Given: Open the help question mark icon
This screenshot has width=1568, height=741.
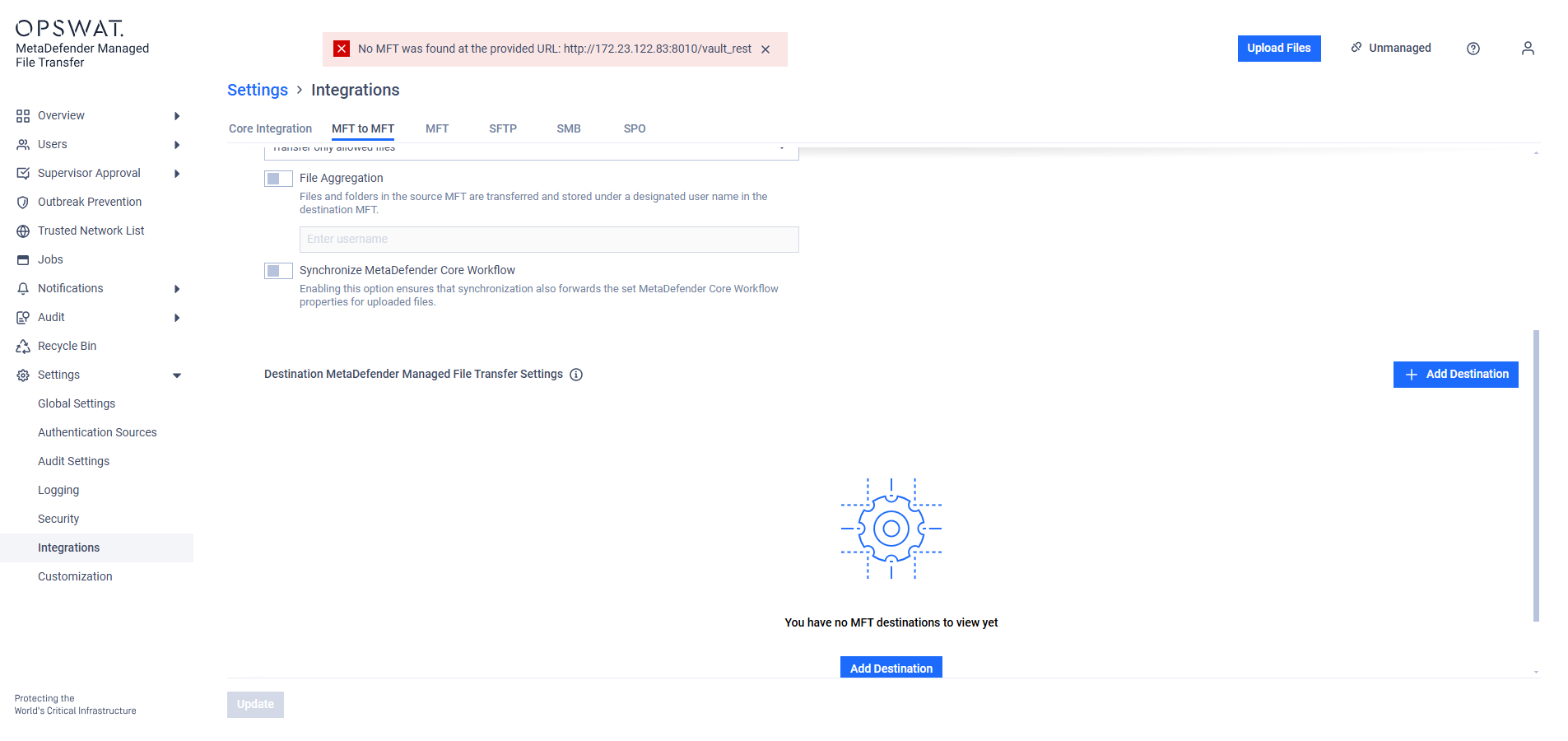Looking at the screenshot, I should (1473, 49).
